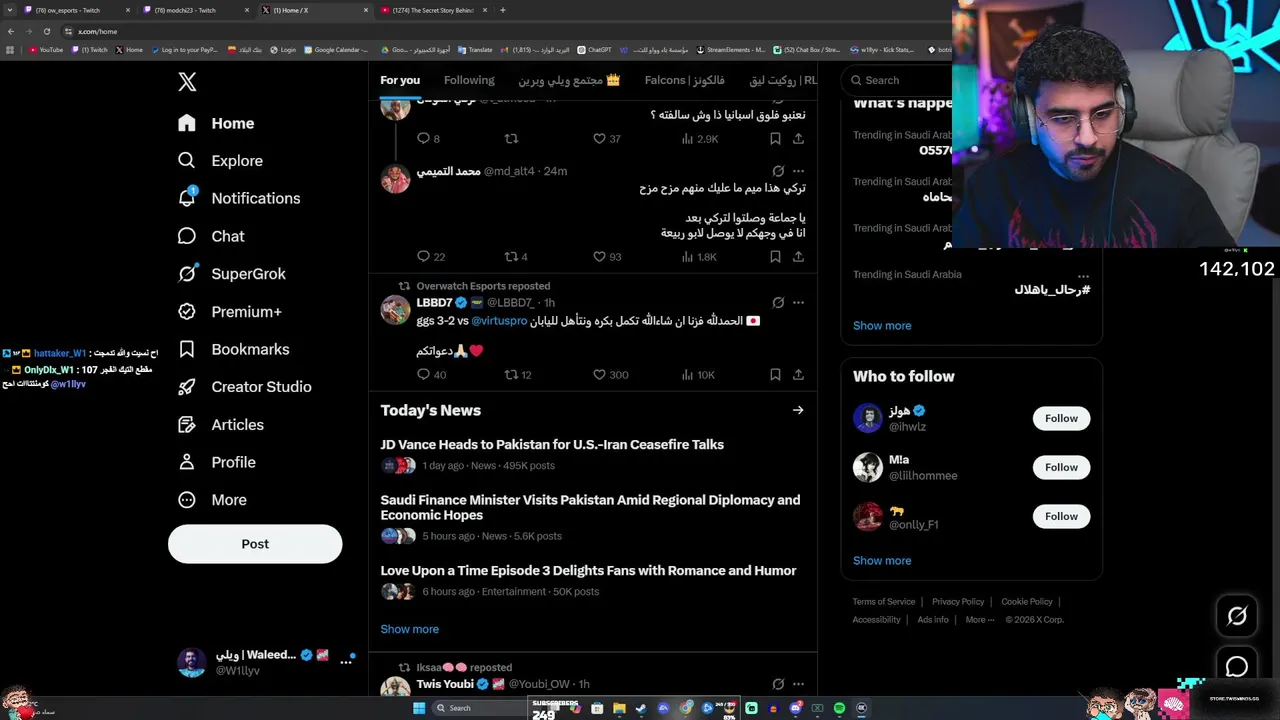Click the More circle icon in sidebar
This screenshot has height=720, width=1280.
point(187,500)
